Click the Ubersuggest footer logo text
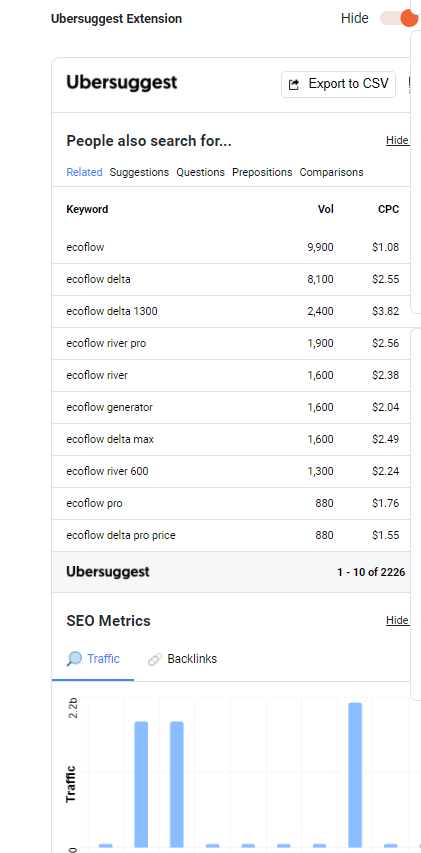The width and height of the screenshot is (421, 853). (108, 572)
